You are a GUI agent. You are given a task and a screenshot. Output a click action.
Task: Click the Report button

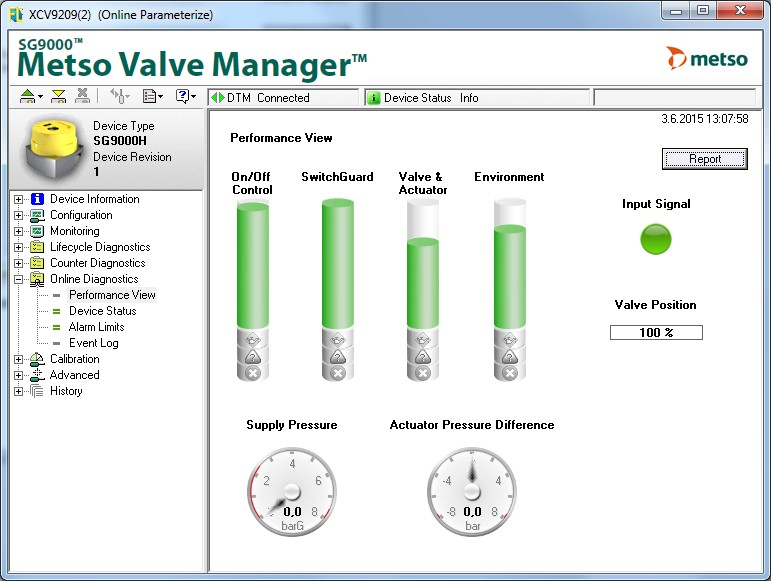coord(705,159)
